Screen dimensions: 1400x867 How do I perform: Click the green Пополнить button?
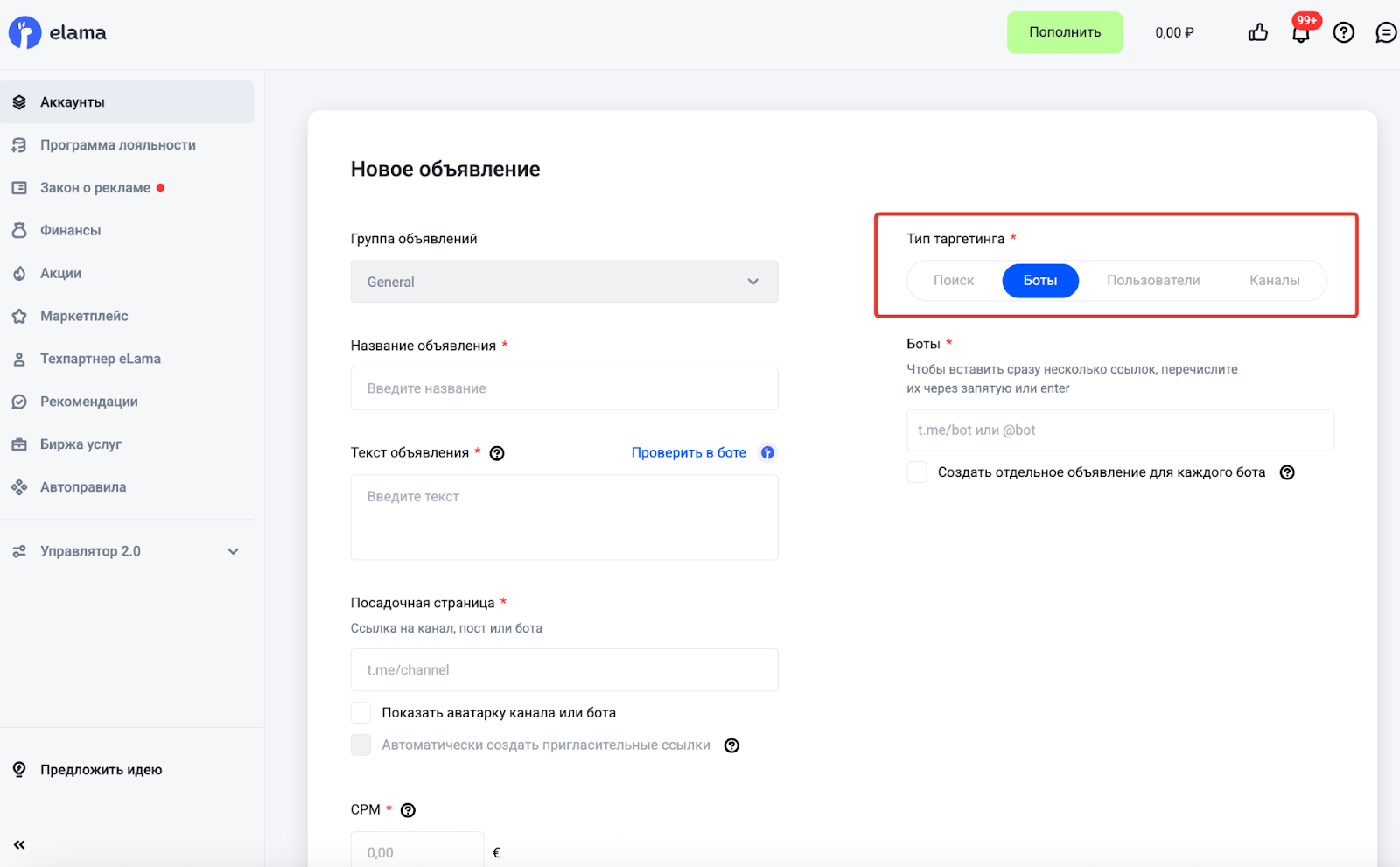pos(1064,32)
